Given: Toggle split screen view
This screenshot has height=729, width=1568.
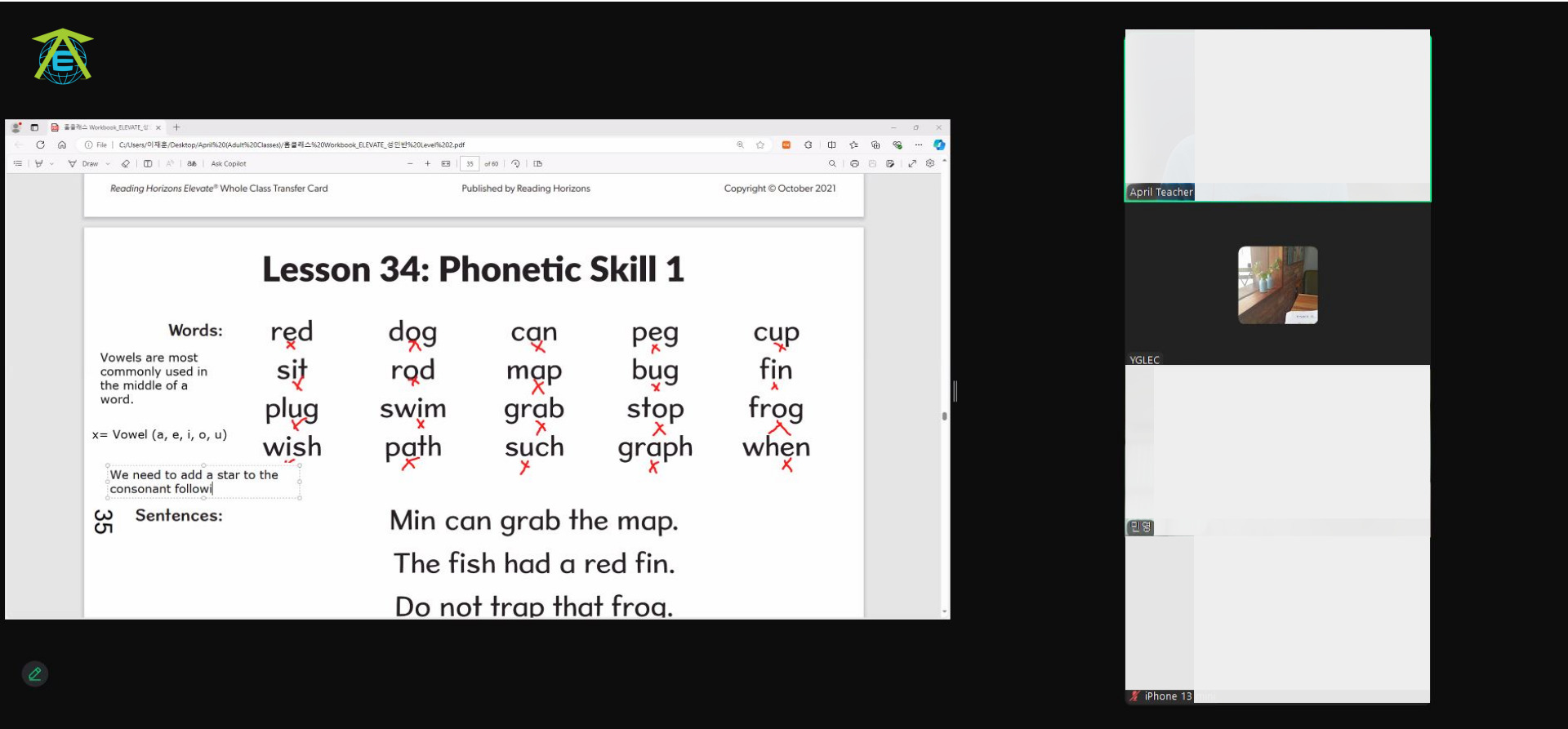Looking at the screenshot, I should tap(831, 144).
